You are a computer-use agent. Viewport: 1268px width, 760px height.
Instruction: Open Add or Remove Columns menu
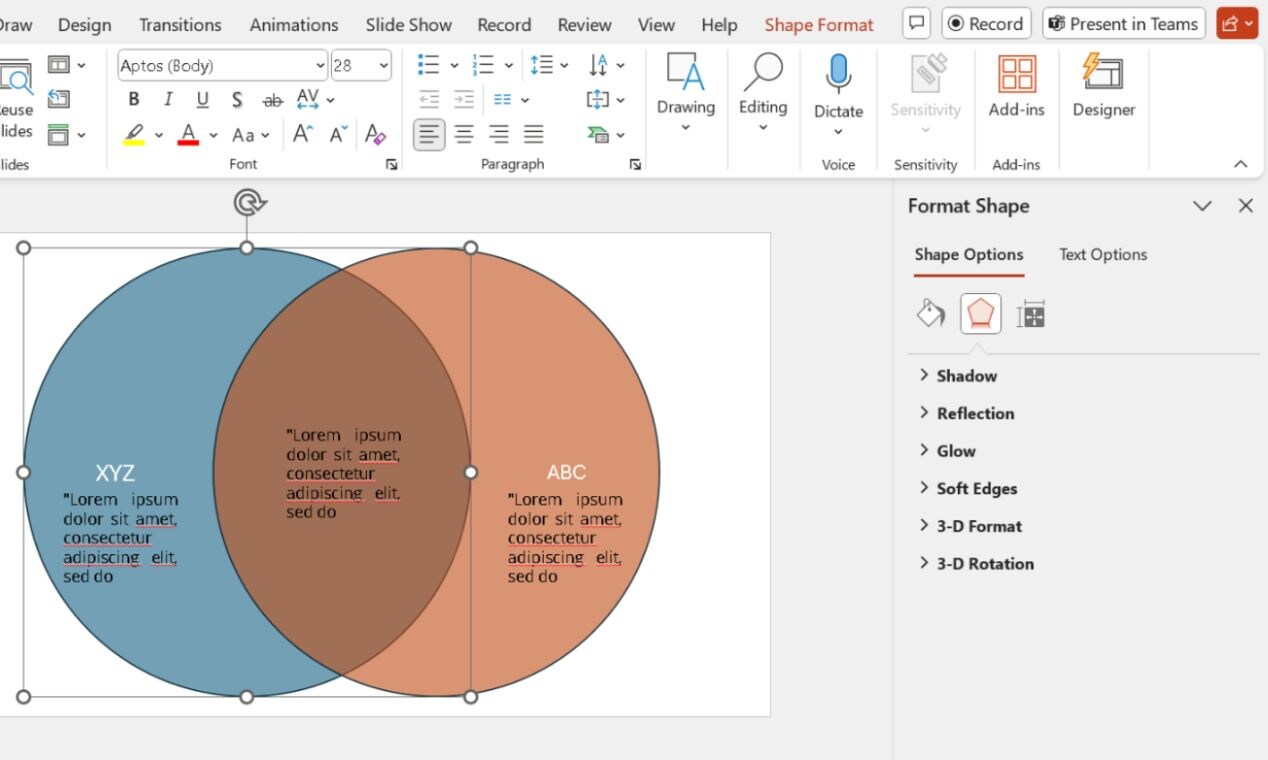tap(511, 99)
